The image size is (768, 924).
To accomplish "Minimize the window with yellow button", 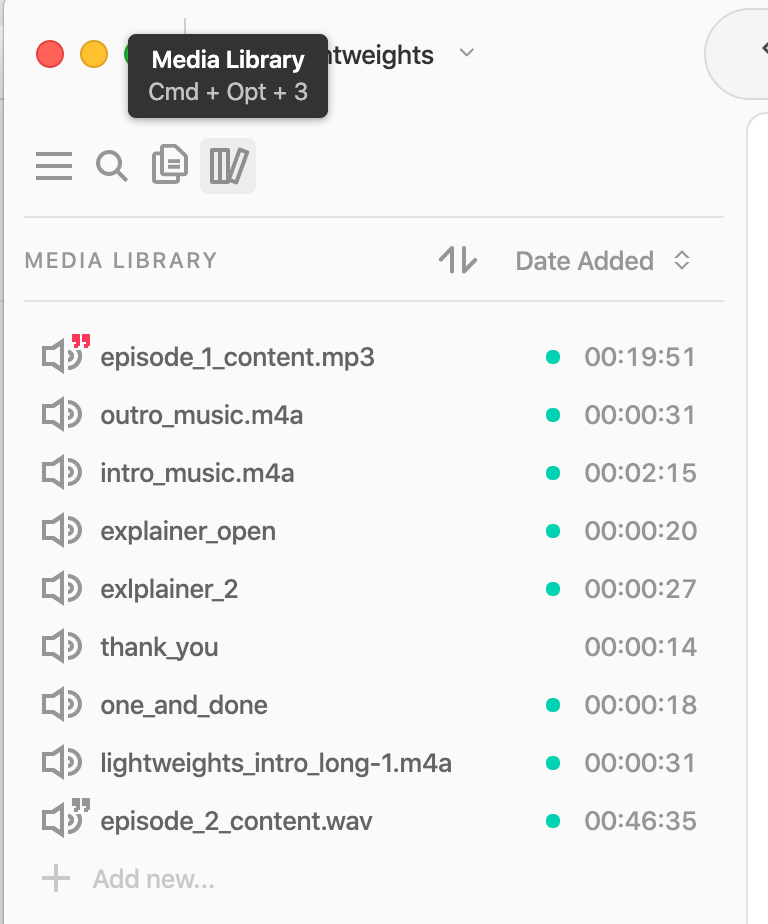I will 94,54.
